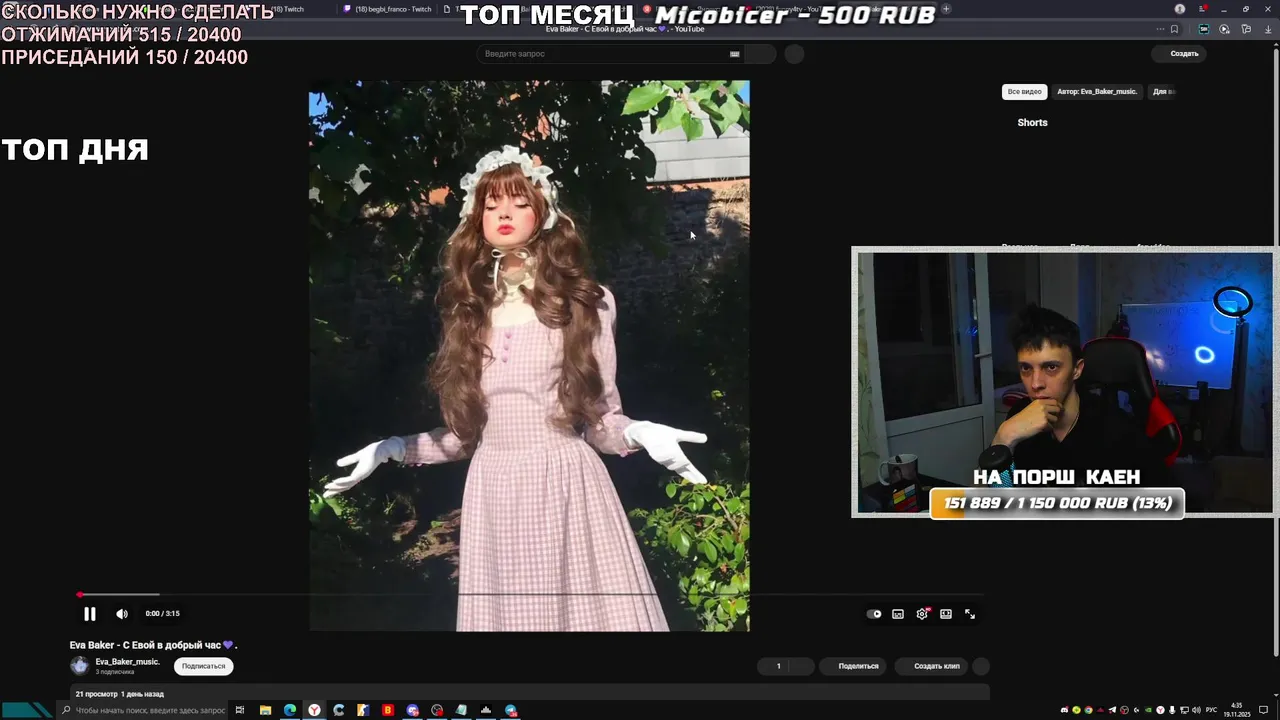Select the Все видео filter chip
The height and width of the screenshot is (720, 1280).
tap(1024, 91)
